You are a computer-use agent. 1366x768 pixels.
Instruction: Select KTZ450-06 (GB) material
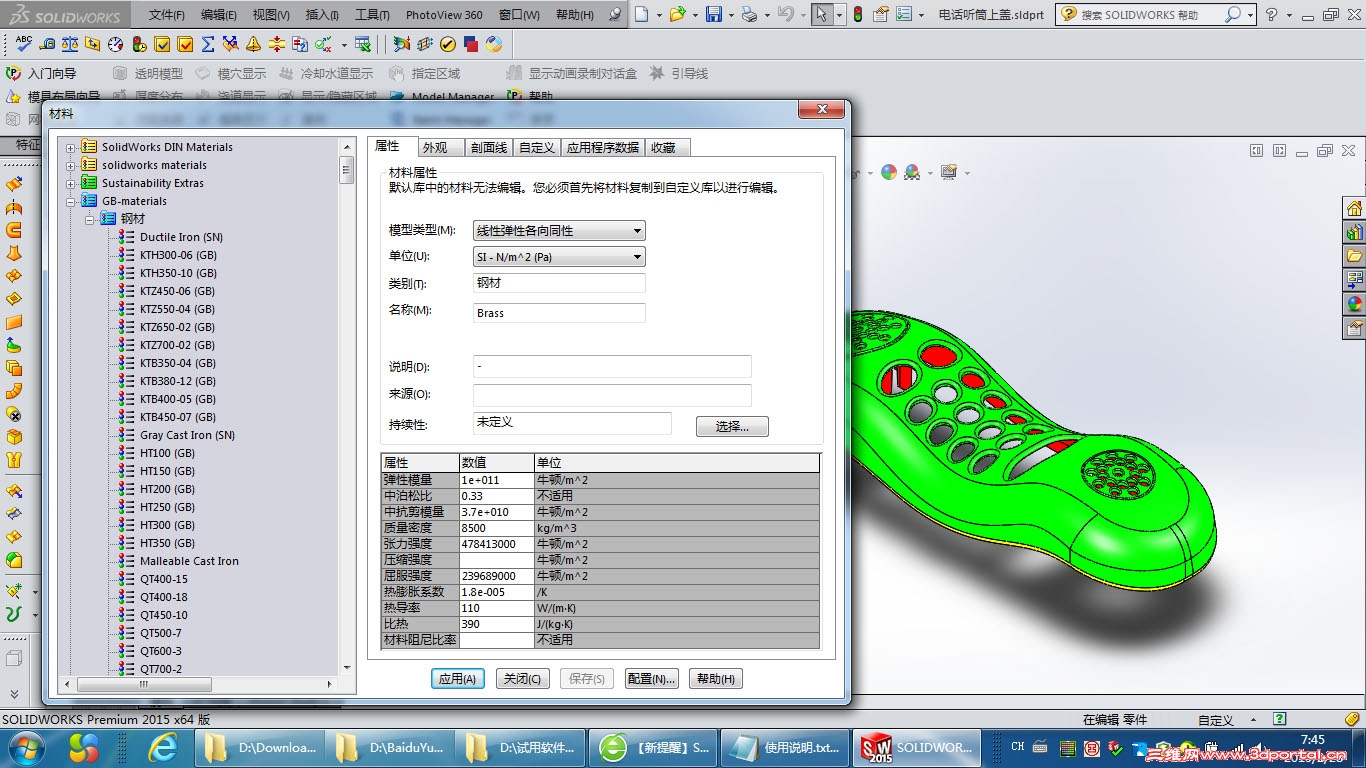click(x=177, y=291)
